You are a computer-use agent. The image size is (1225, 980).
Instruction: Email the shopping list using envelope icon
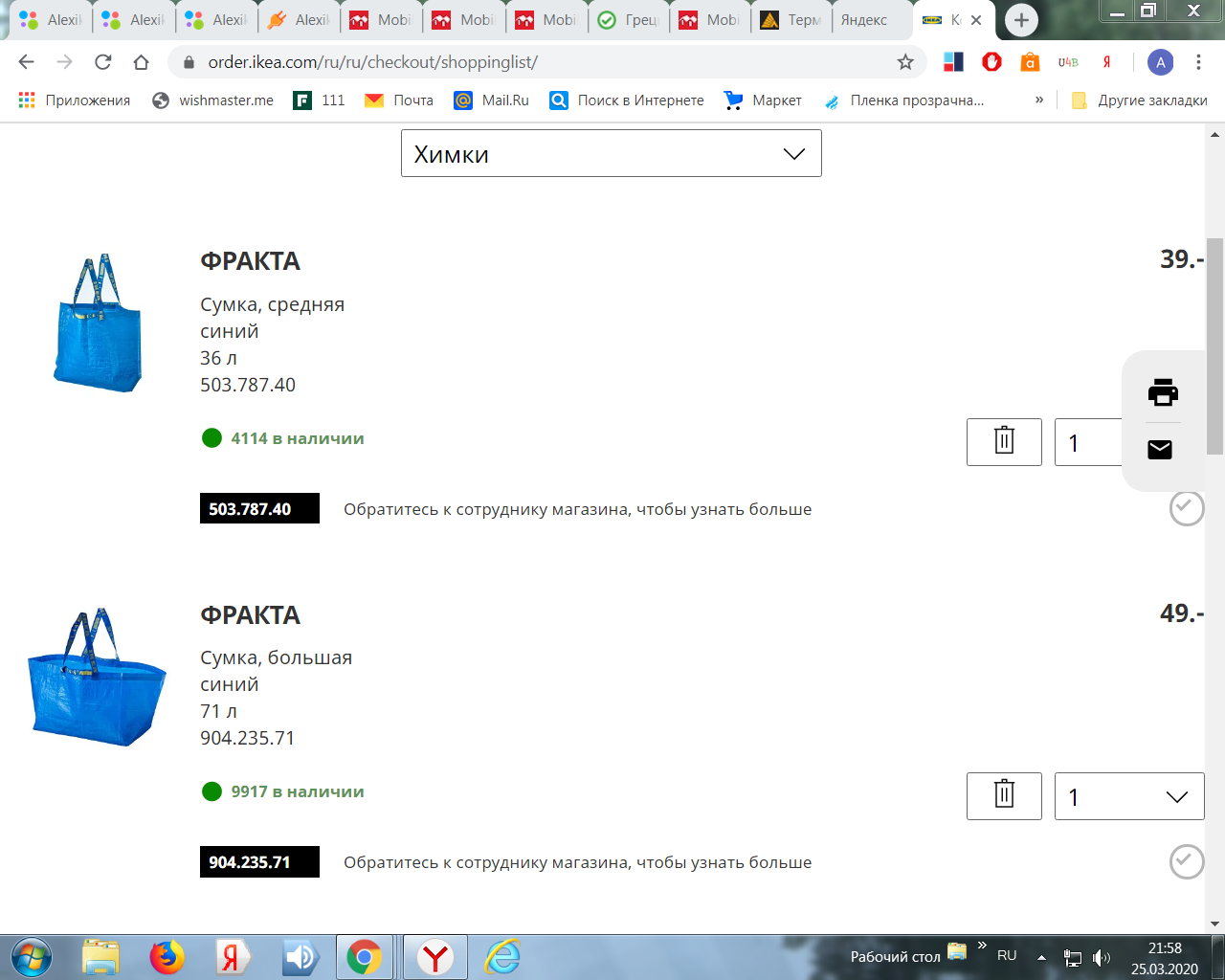(1160, 449)
